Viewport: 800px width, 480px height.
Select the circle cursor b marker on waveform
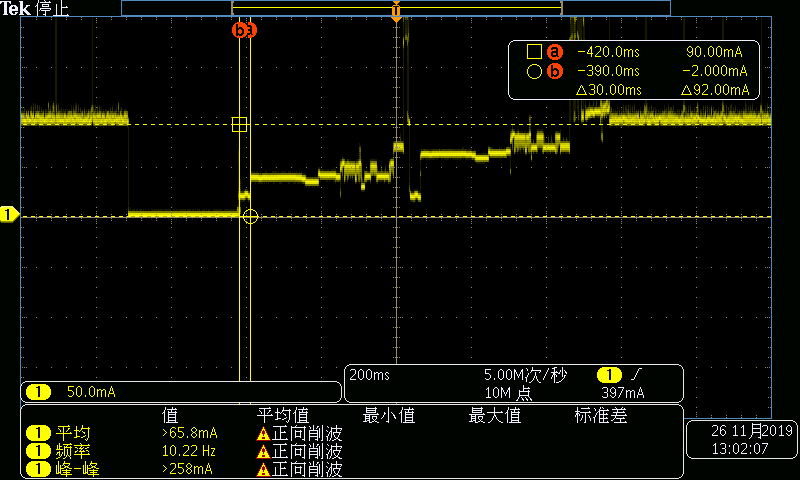[250, 217]
